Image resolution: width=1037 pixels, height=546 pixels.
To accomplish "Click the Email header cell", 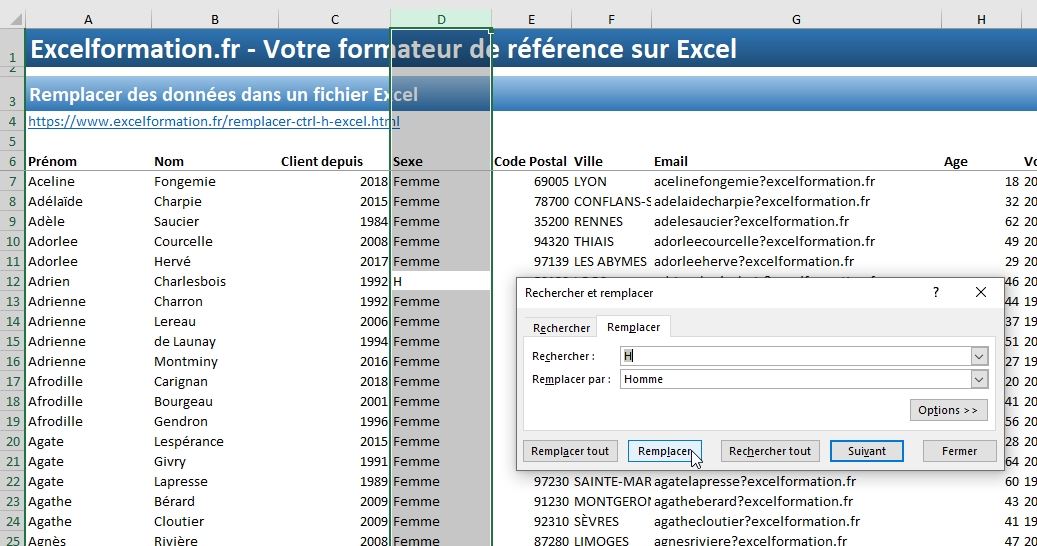I will coord(796,161).
